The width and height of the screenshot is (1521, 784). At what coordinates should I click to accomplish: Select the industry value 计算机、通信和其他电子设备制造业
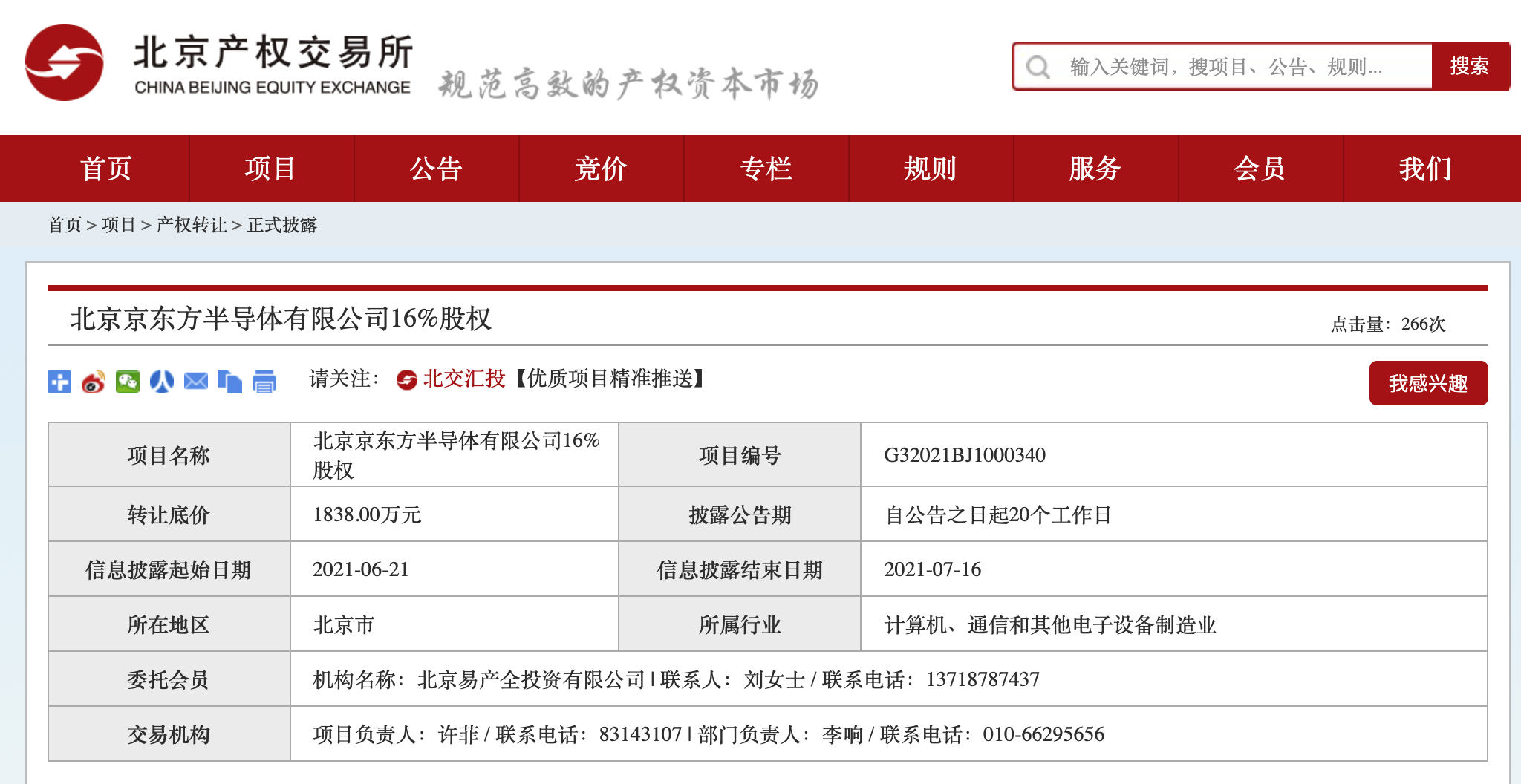click(1050, 624)
